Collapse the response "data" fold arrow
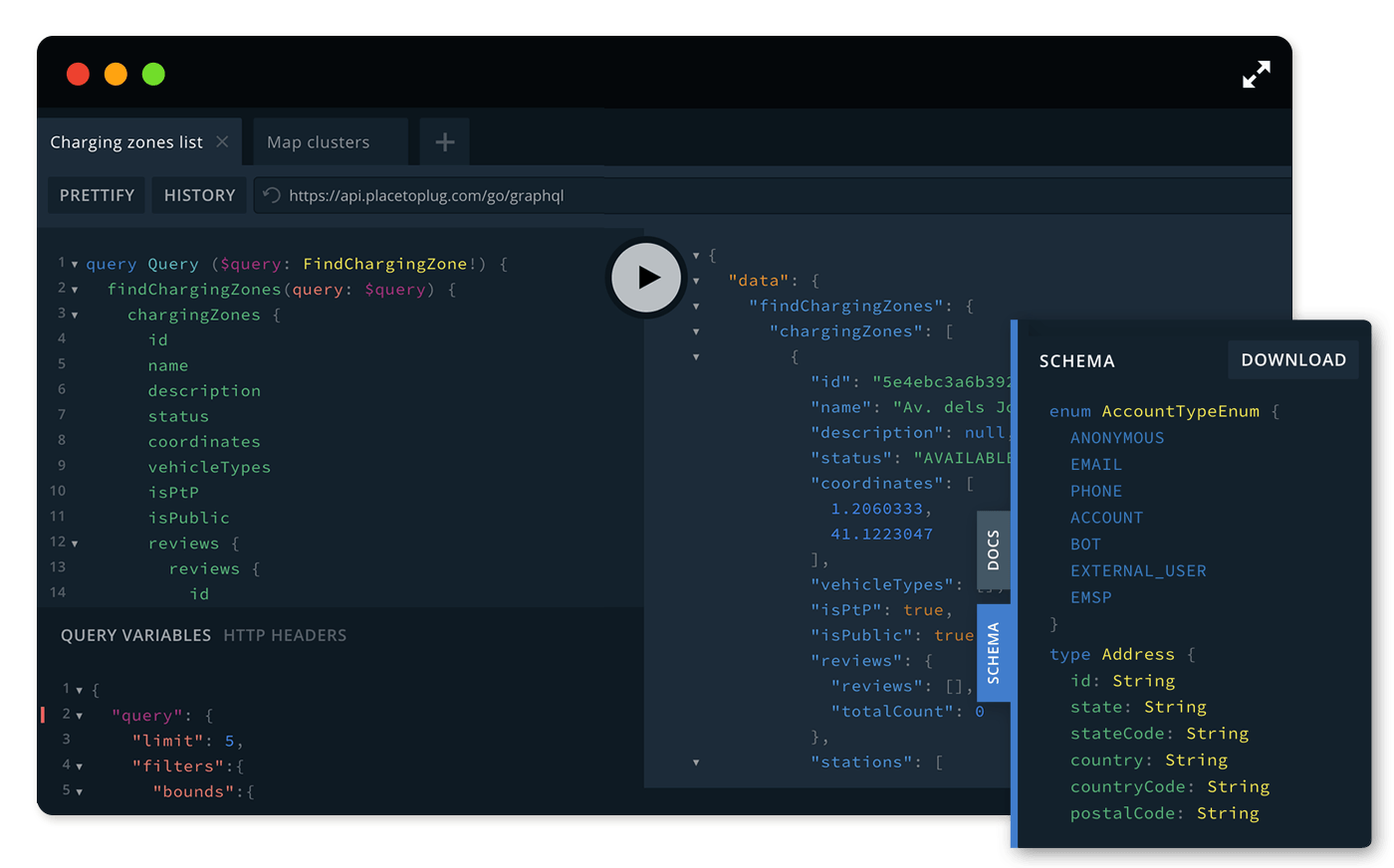This screenshot has width=1394, height=868. tap(696, 282)
